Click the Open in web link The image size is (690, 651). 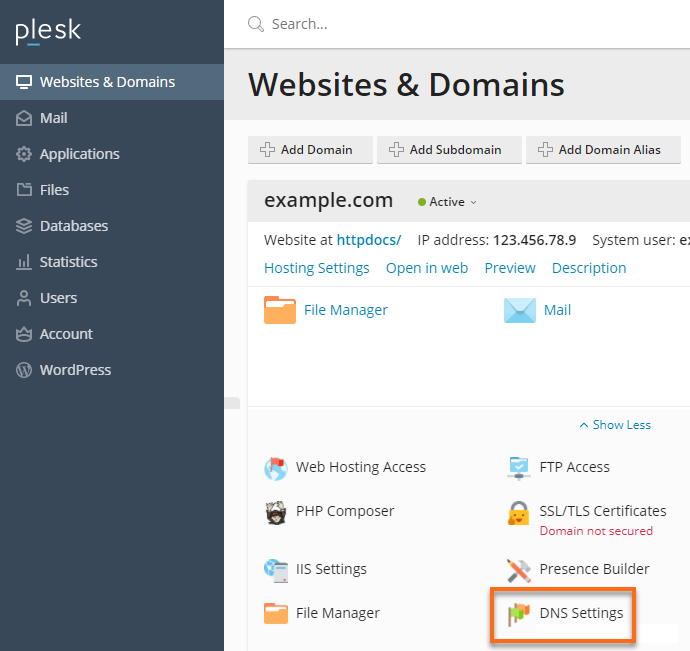427,268
